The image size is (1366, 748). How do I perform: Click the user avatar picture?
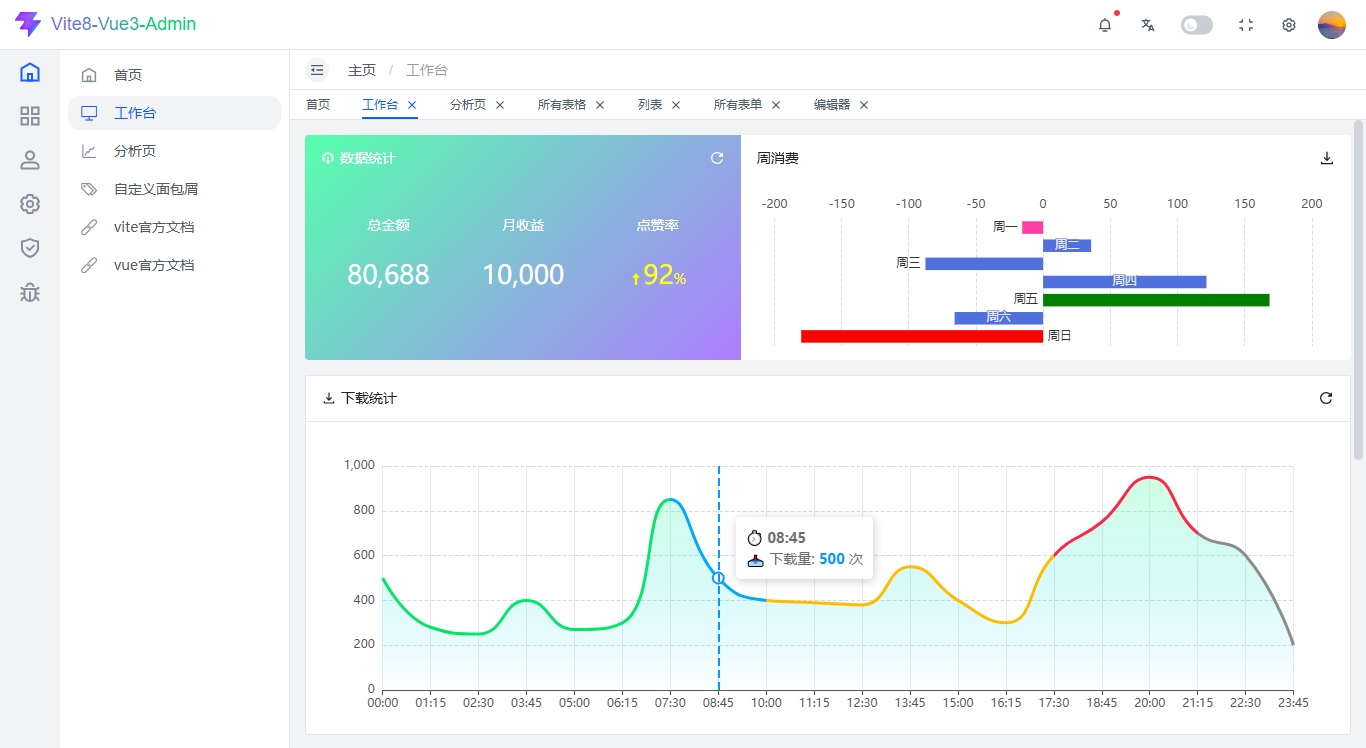1332,25
